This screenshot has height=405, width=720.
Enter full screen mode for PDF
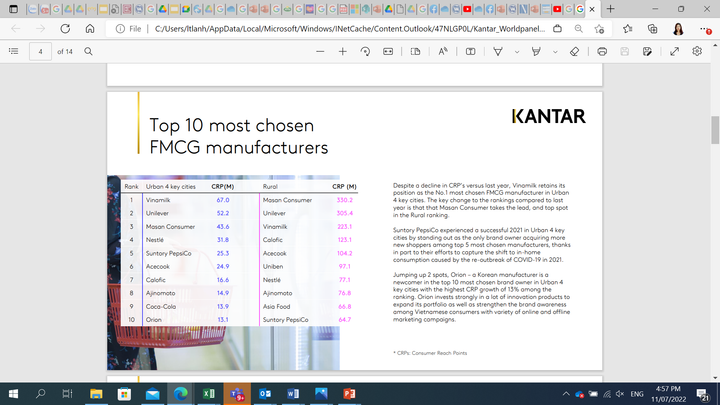pyautogui.click(x=674, y=51)
